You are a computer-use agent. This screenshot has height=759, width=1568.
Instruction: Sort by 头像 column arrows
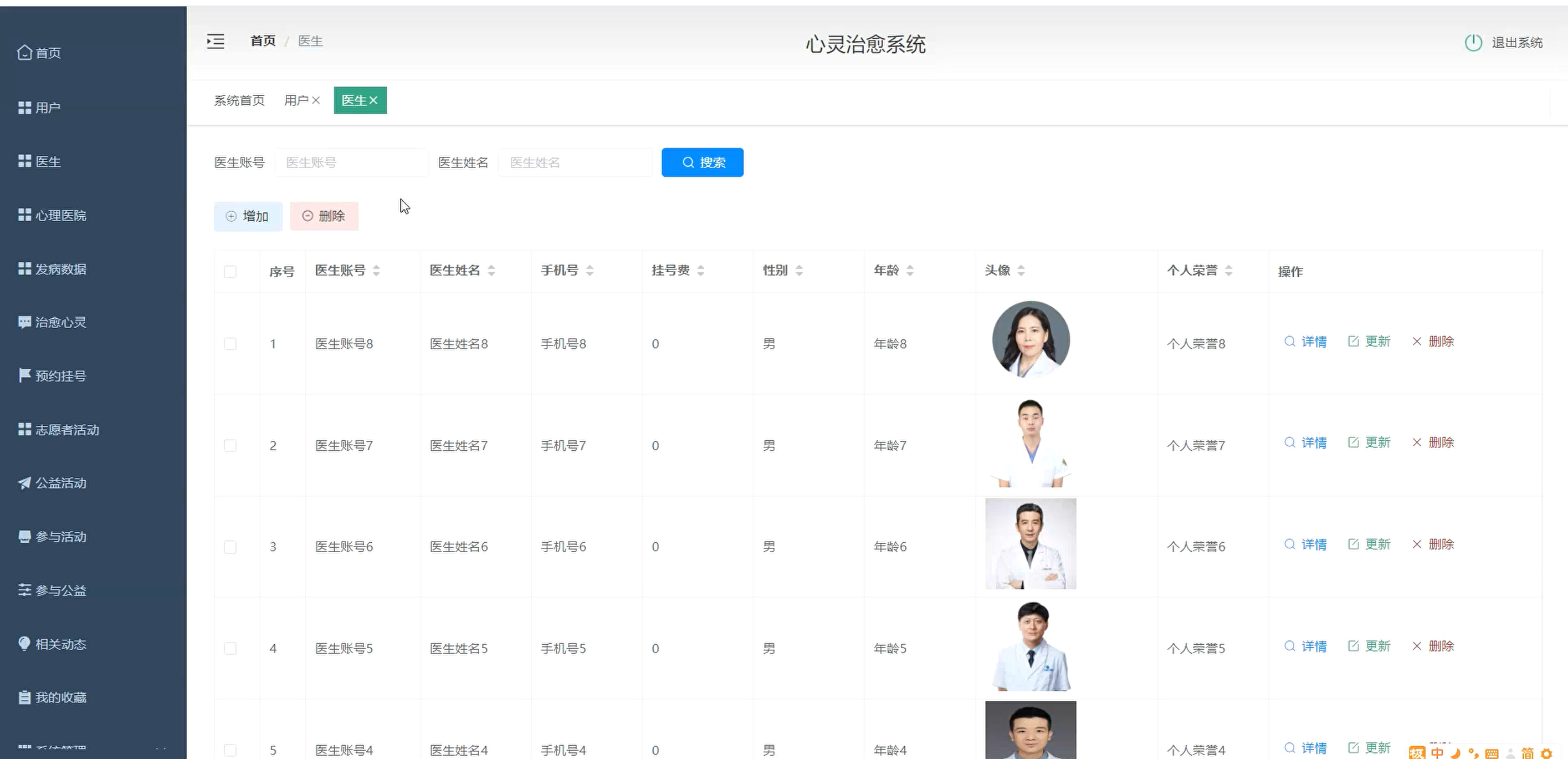[x=1021, y=271]
